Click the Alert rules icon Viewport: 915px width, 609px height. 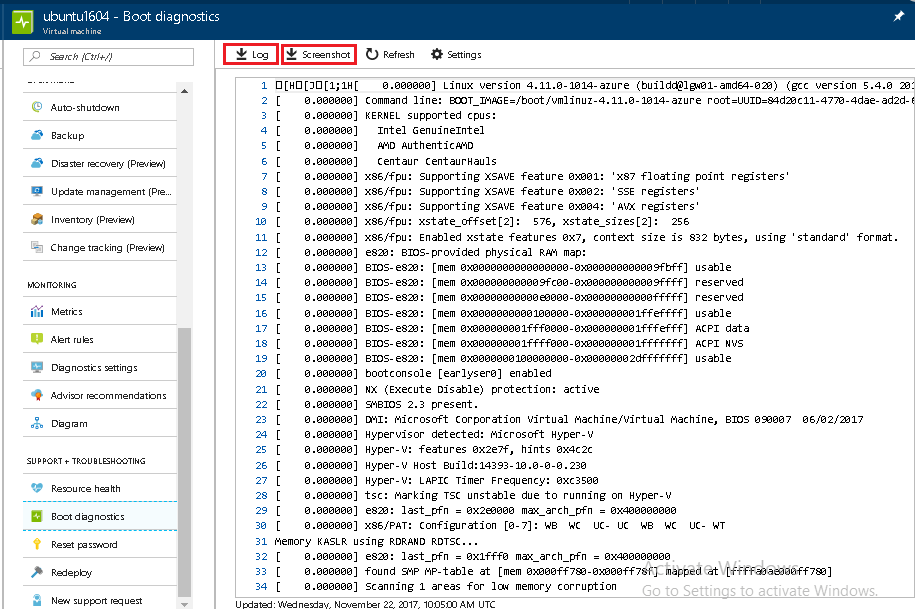(37, 339)
